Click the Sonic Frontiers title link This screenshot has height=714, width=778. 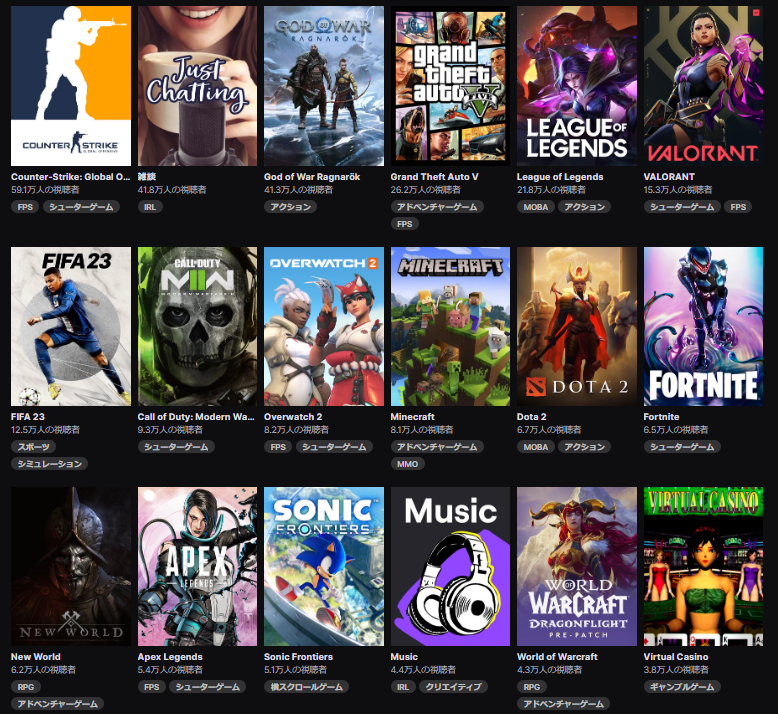(298, 657)
